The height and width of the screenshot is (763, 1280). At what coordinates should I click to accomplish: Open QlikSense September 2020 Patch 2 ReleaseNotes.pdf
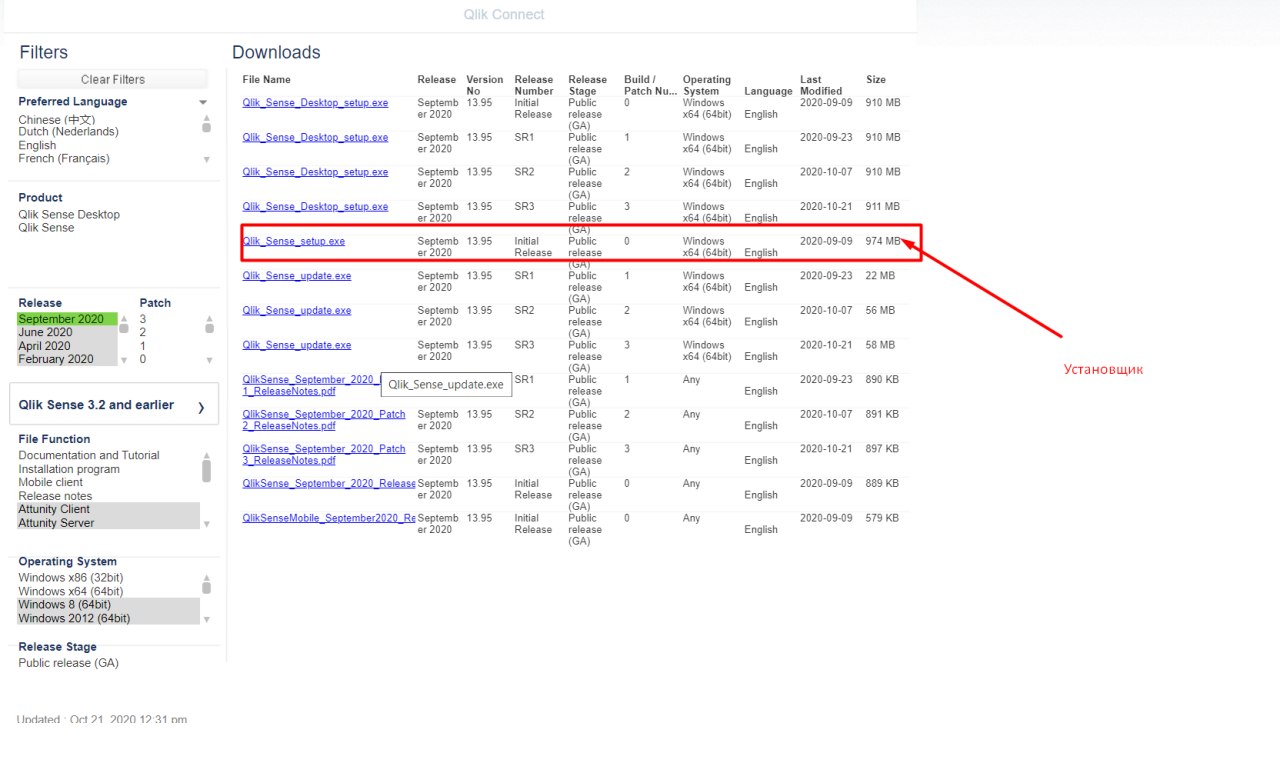pos(324,420)
